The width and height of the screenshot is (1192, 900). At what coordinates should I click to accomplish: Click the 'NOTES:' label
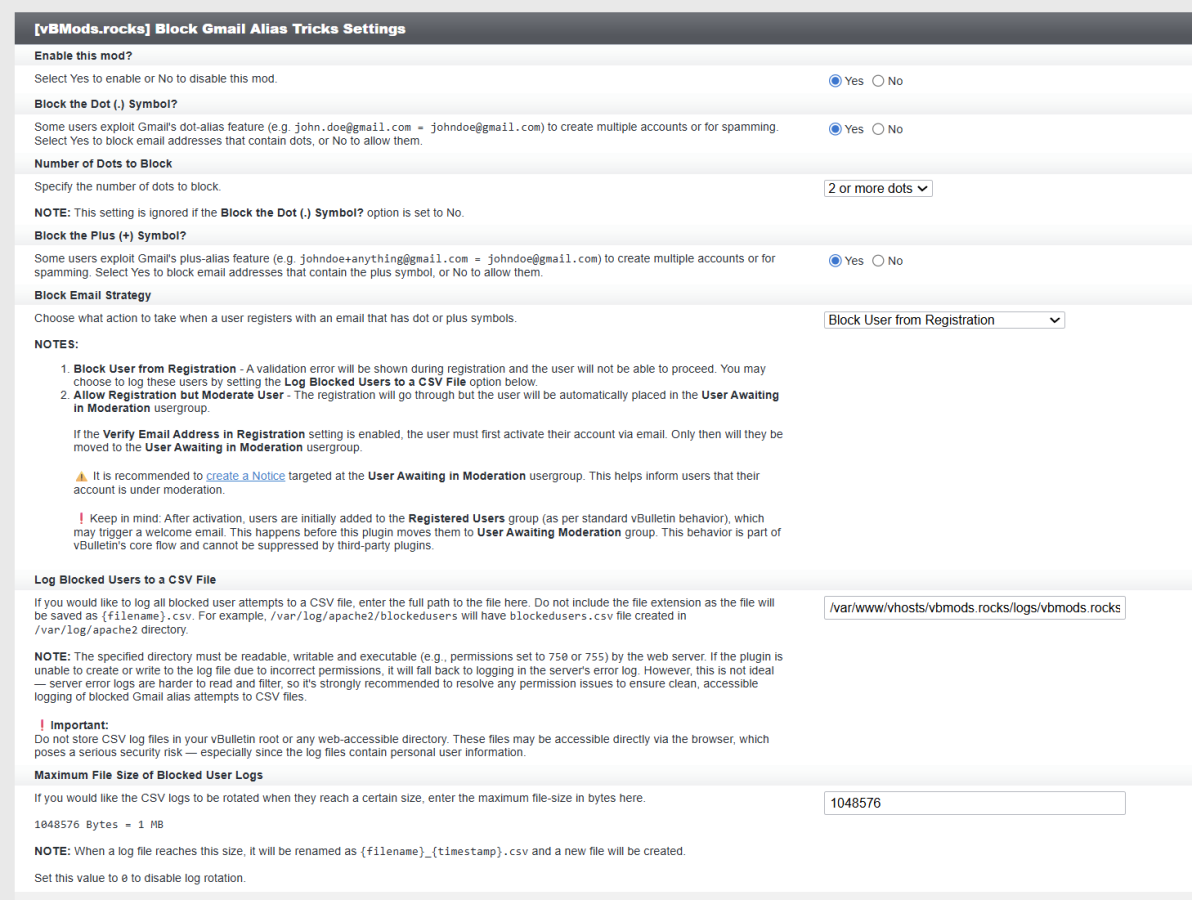56,344
